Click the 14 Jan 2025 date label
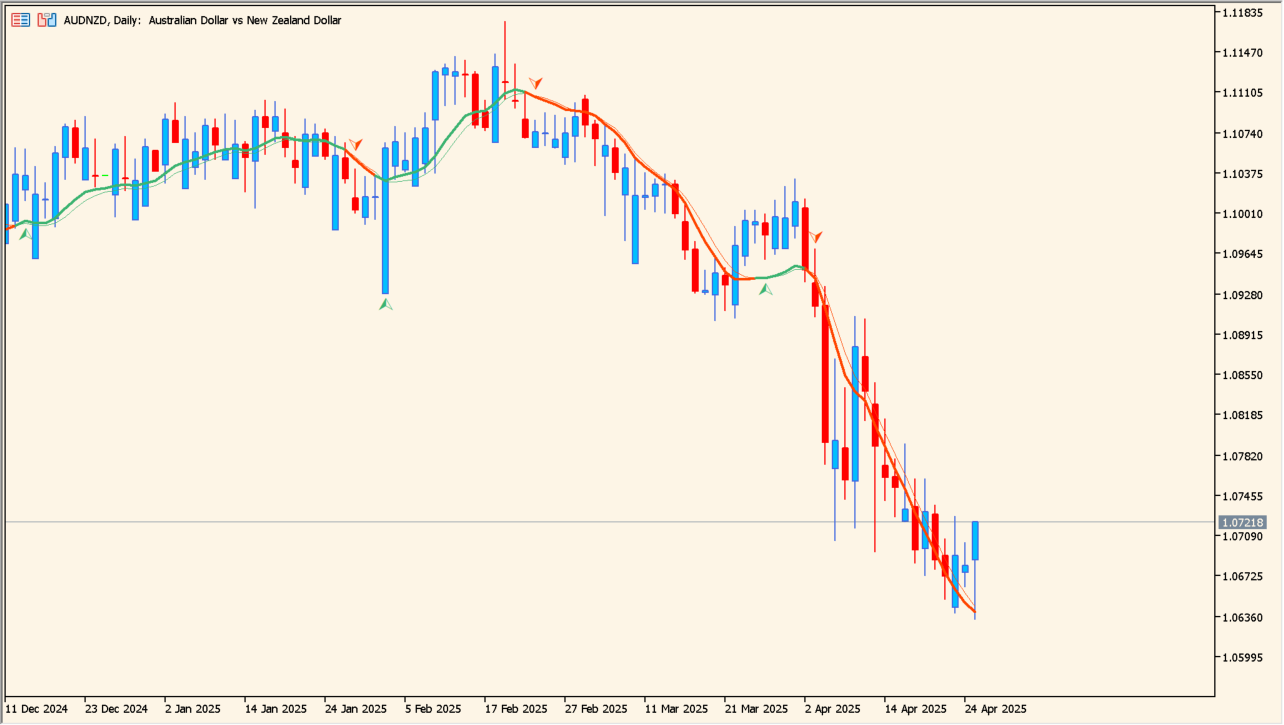The height and width of the screenshot is (725, 1284). coord(276,709)
